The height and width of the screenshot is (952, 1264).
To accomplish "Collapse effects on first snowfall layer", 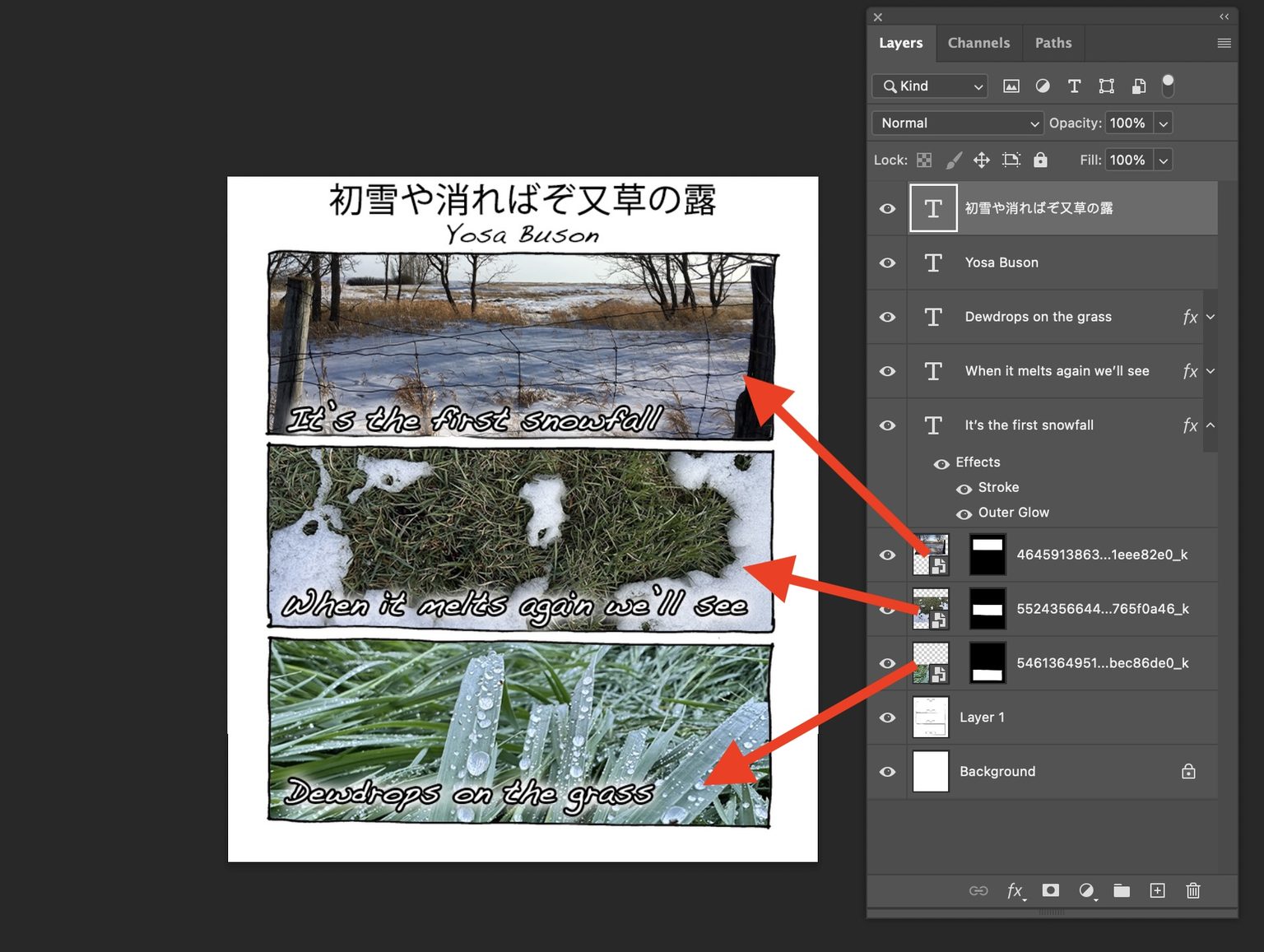I will coord(1211,425).
